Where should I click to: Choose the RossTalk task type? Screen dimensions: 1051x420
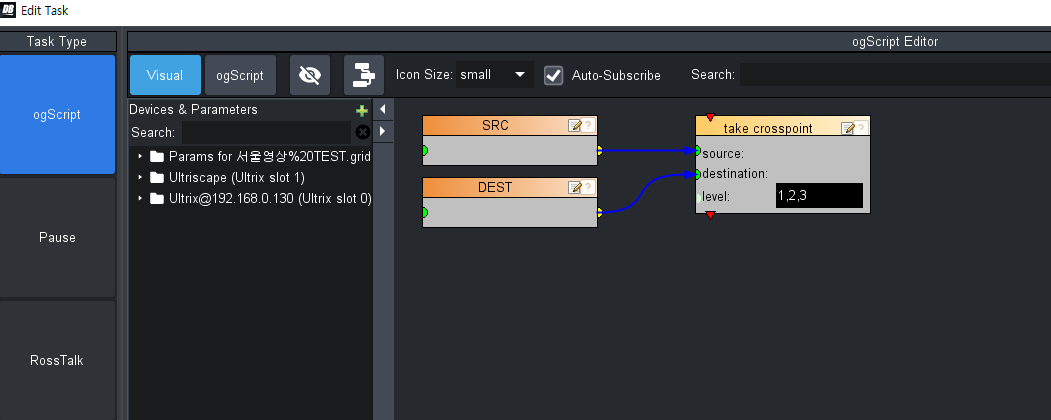click(x=58, y=360)
